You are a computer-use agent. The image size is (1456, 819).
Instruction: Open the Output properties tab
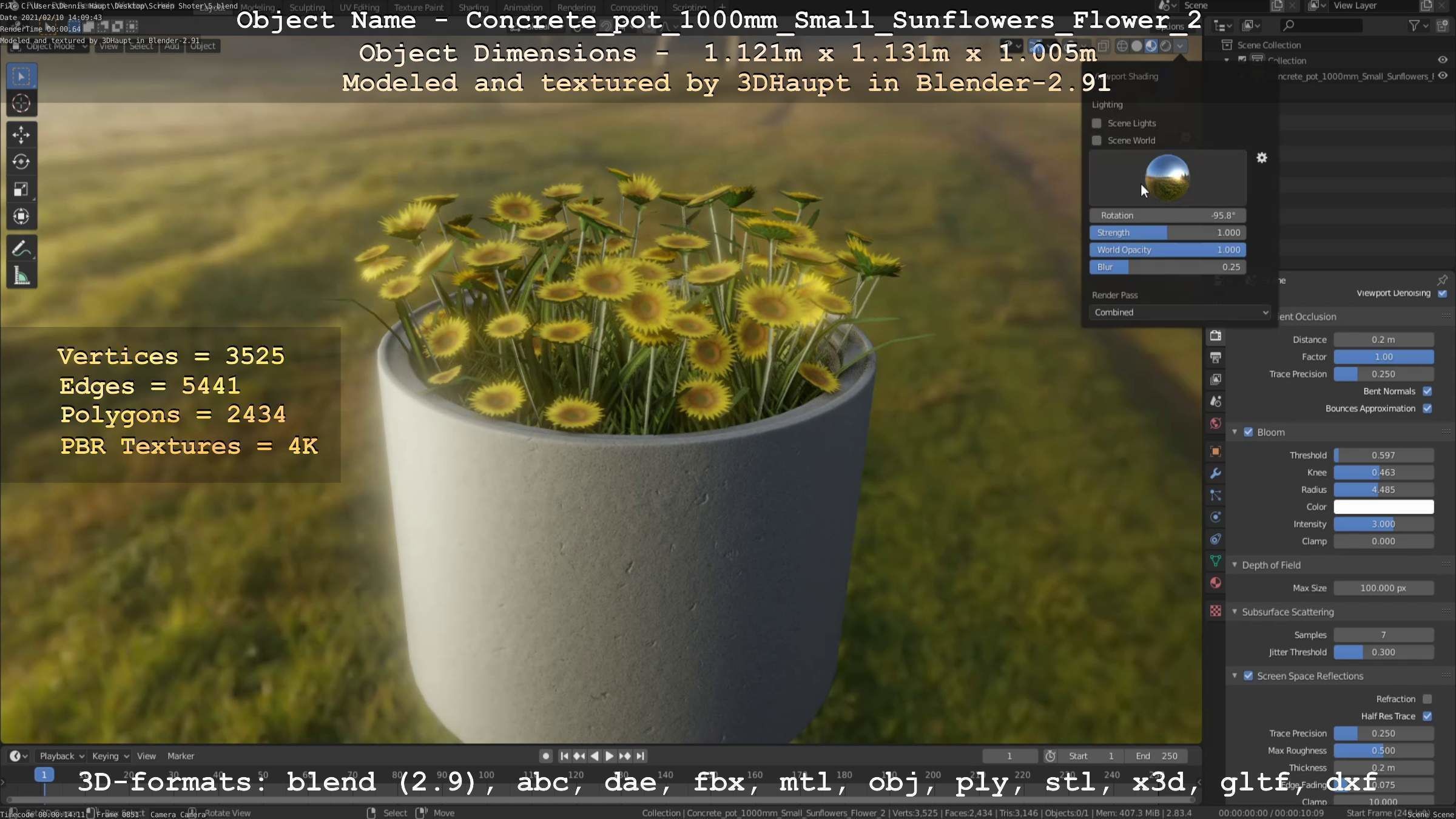coord(1216,357)
